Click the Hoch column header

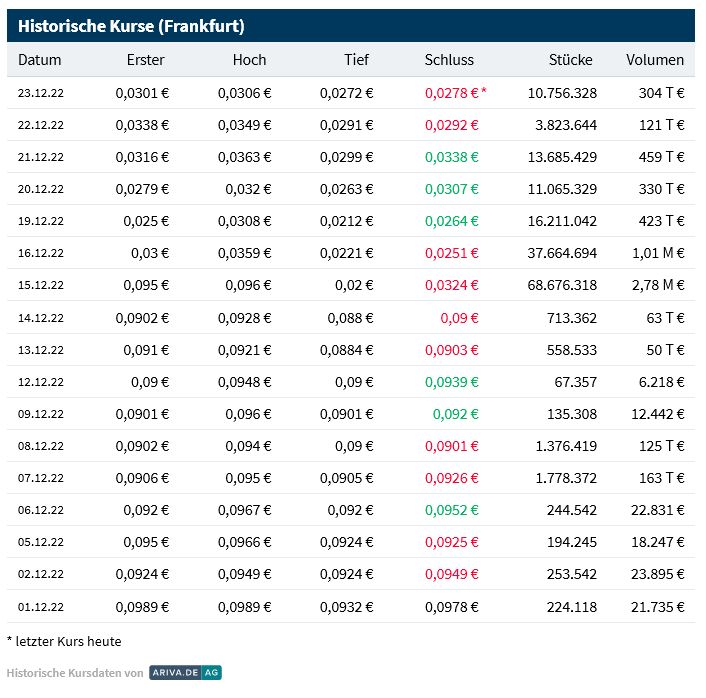pos(249,60)
